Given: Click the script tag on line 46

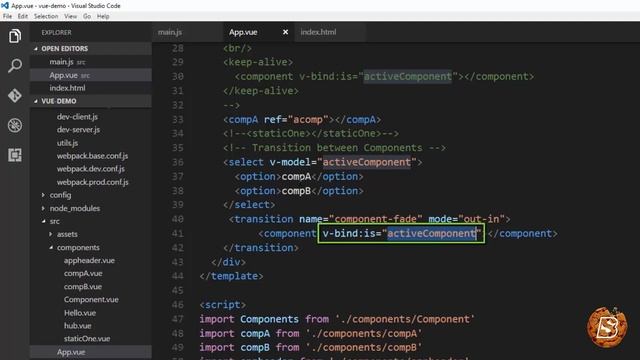Looking at the screenshot, I should [x=223, y=304].
